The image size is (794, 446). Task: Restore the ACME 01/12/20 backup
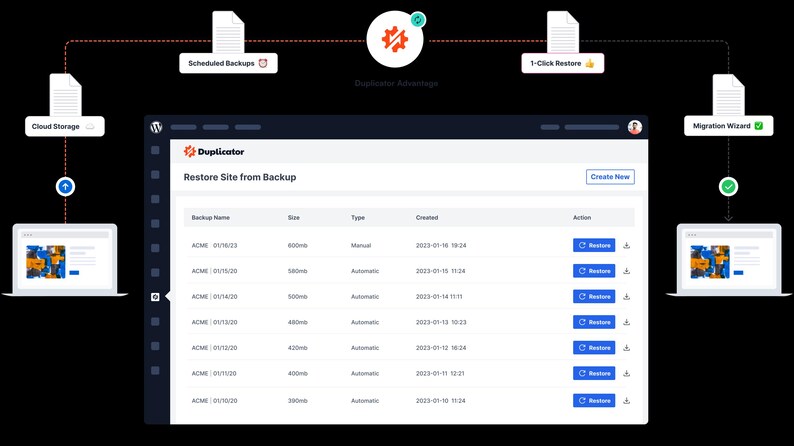click(x=594, y=348)
